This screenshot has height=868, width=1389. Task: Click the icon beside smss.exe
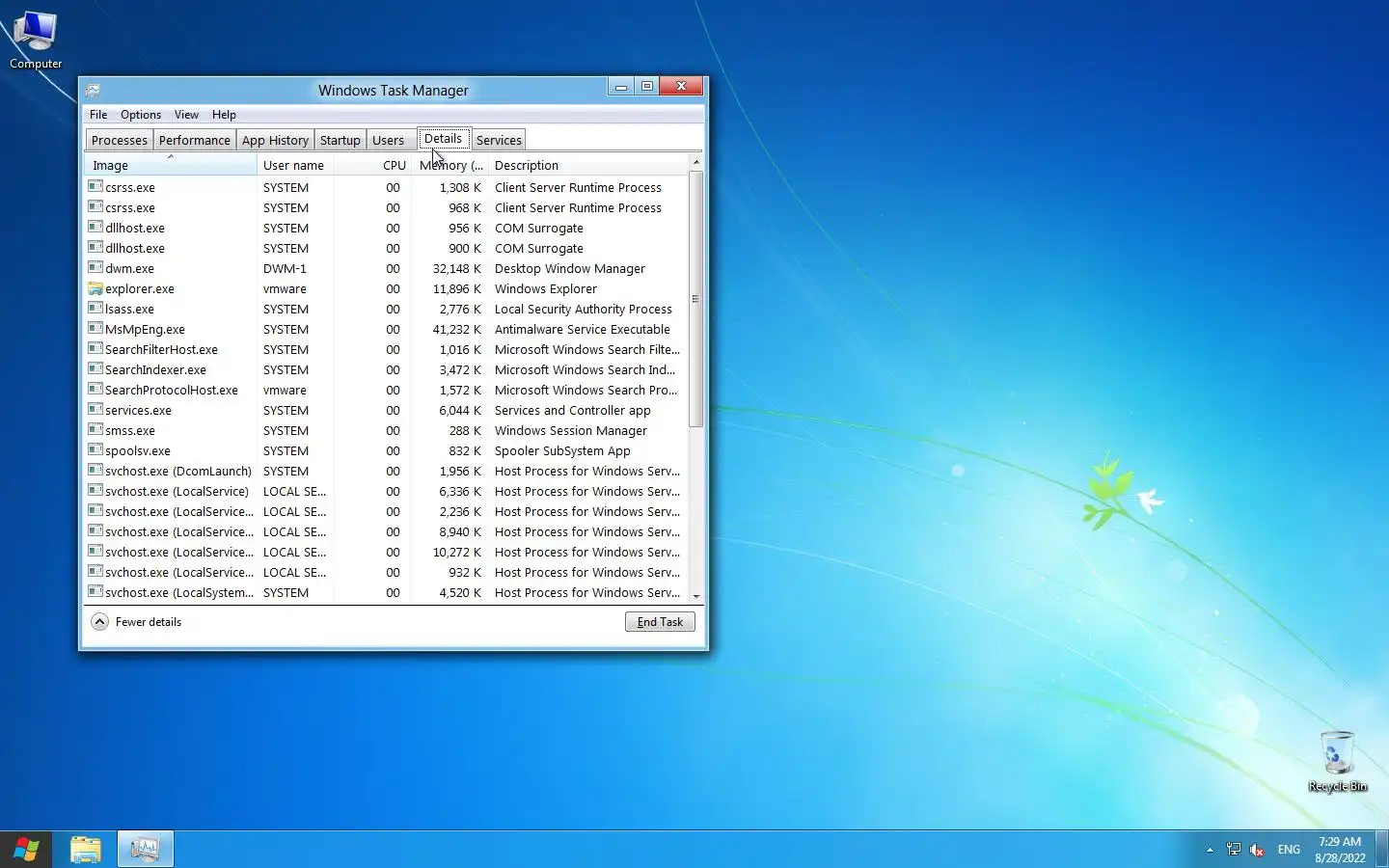point(95,430)
